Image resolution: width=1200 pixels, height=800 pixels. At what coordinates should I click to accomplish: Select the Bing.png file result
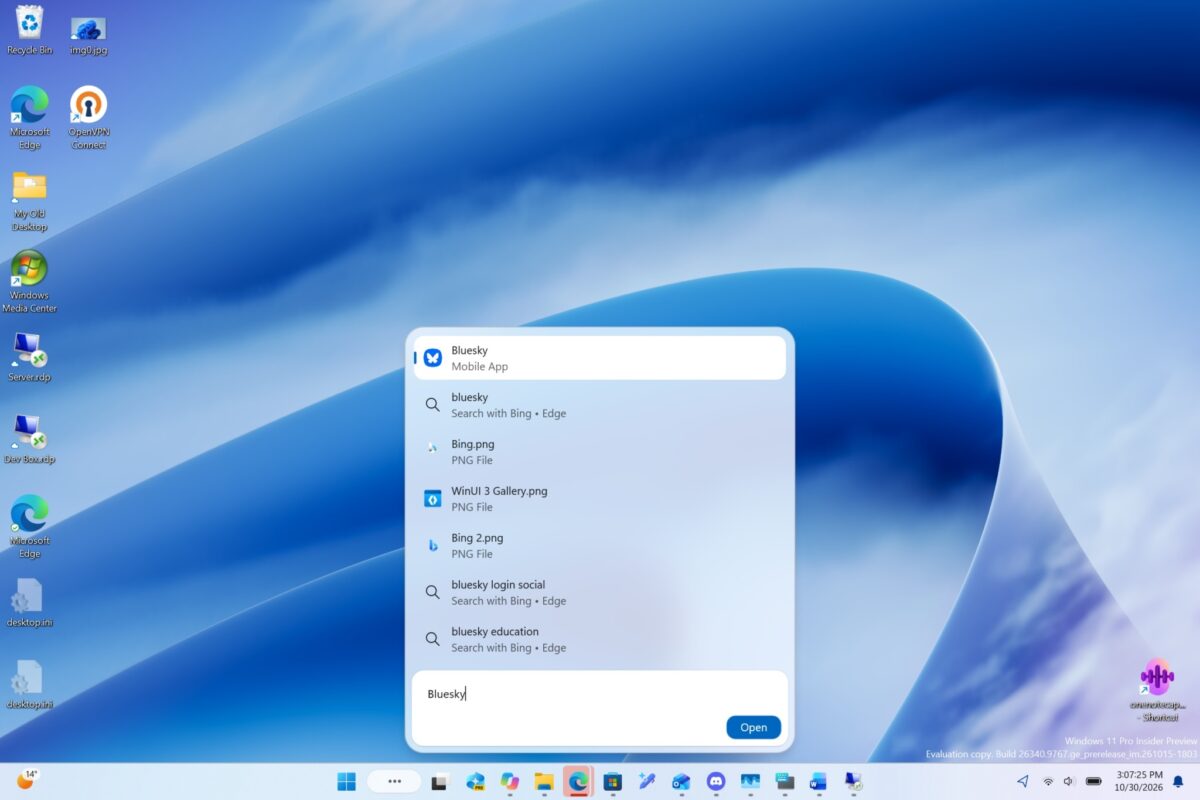pos(600,452)
